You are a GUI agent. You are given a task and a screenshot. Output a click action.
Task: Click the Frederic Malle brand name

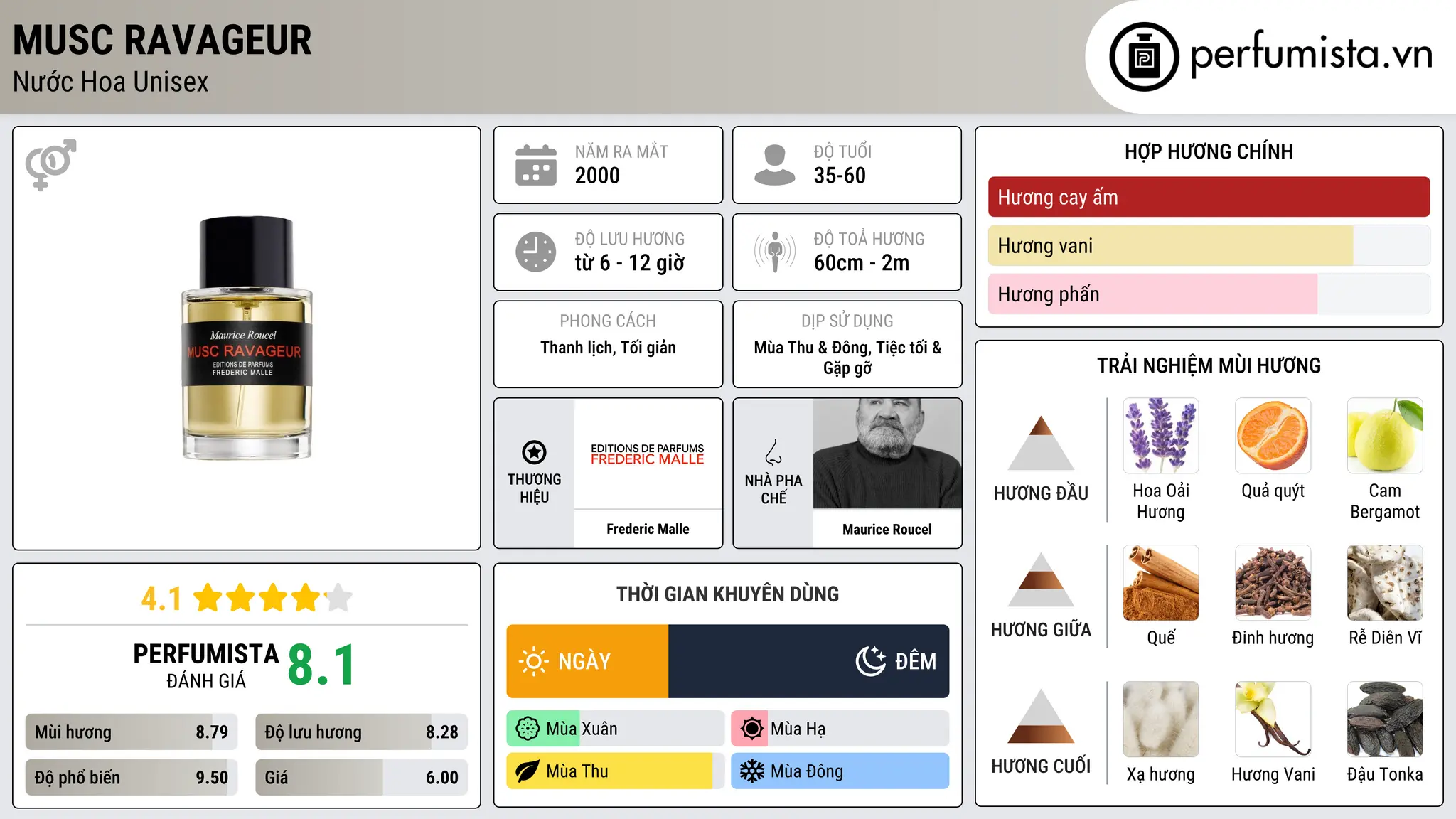click(648, 529)
